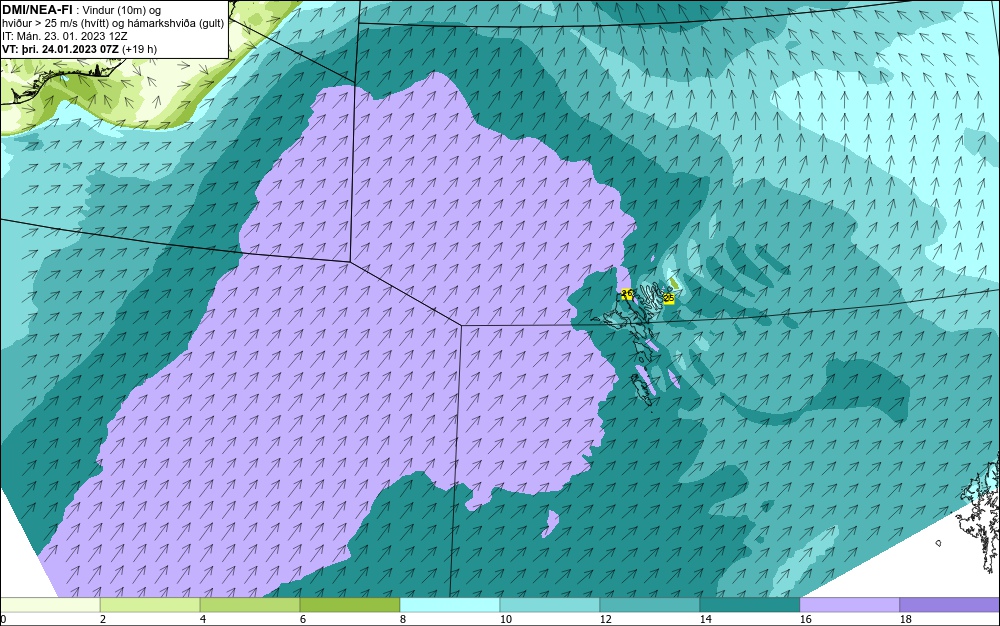Select the 6–8 m/s olive green legend swatch

click(349, 605)
